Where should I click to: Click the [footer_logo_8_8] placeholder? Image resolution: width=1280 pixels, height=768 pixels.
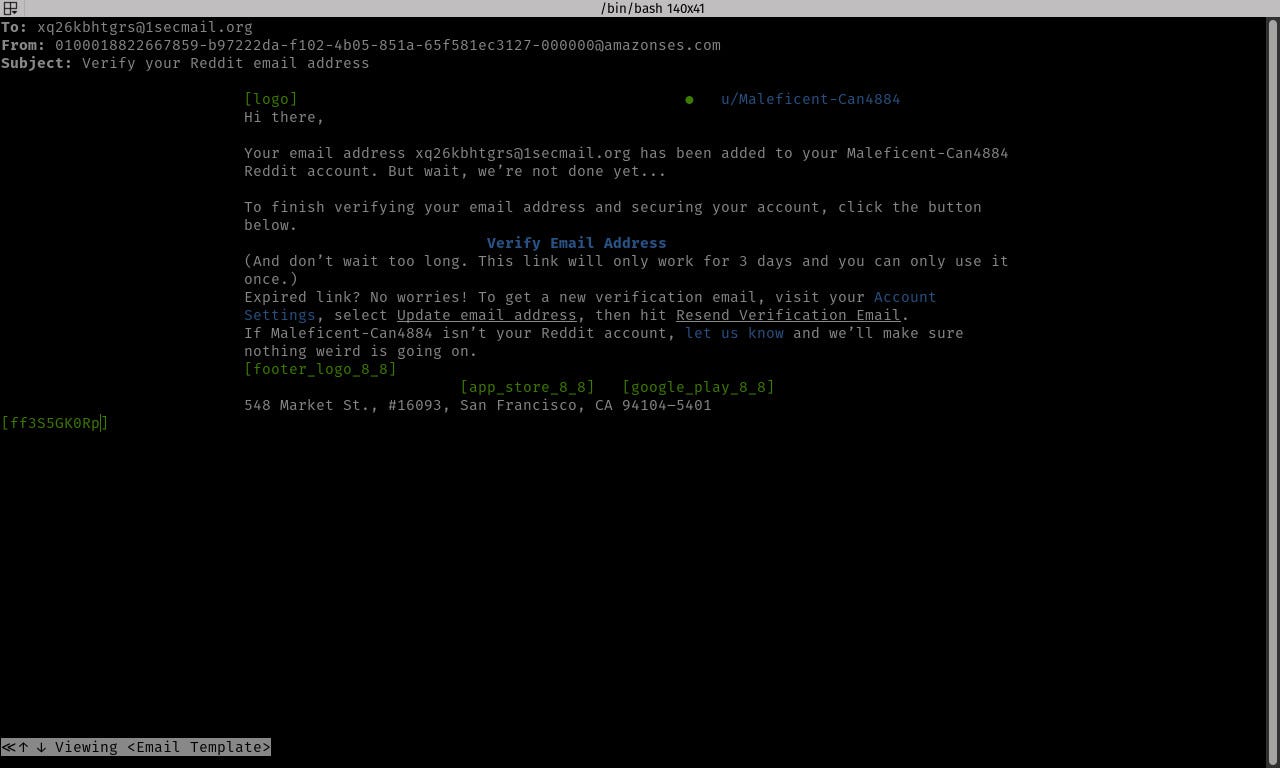click(320, 369)
